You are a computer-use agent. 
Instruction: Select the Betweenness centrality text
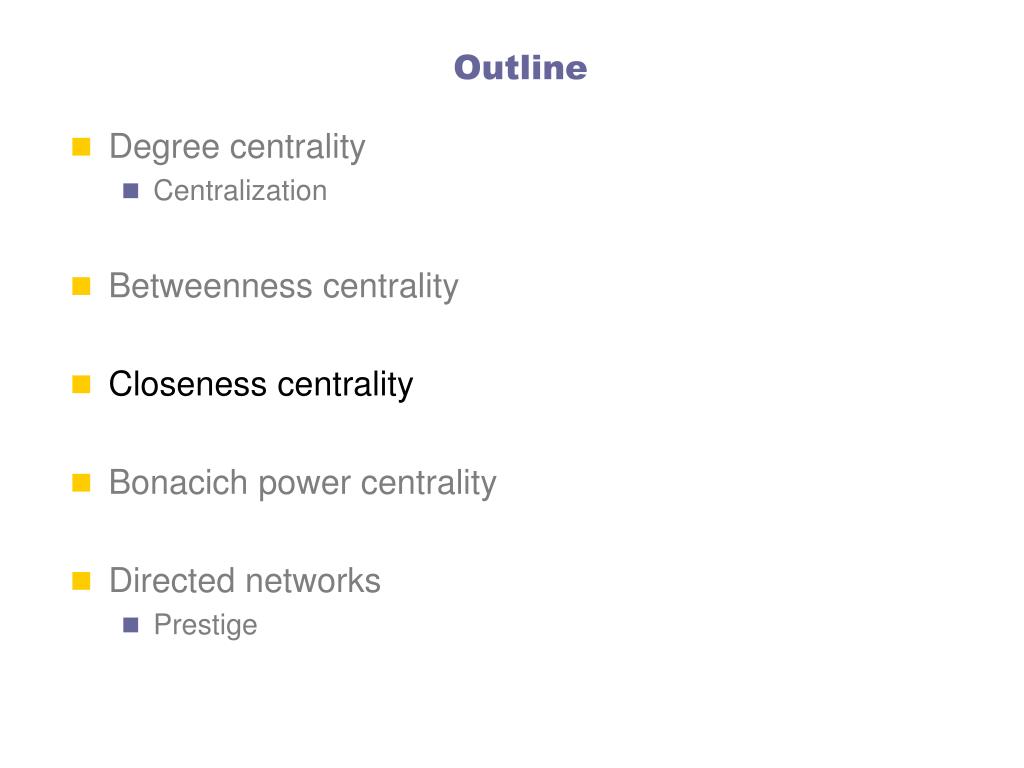point(283,287)
